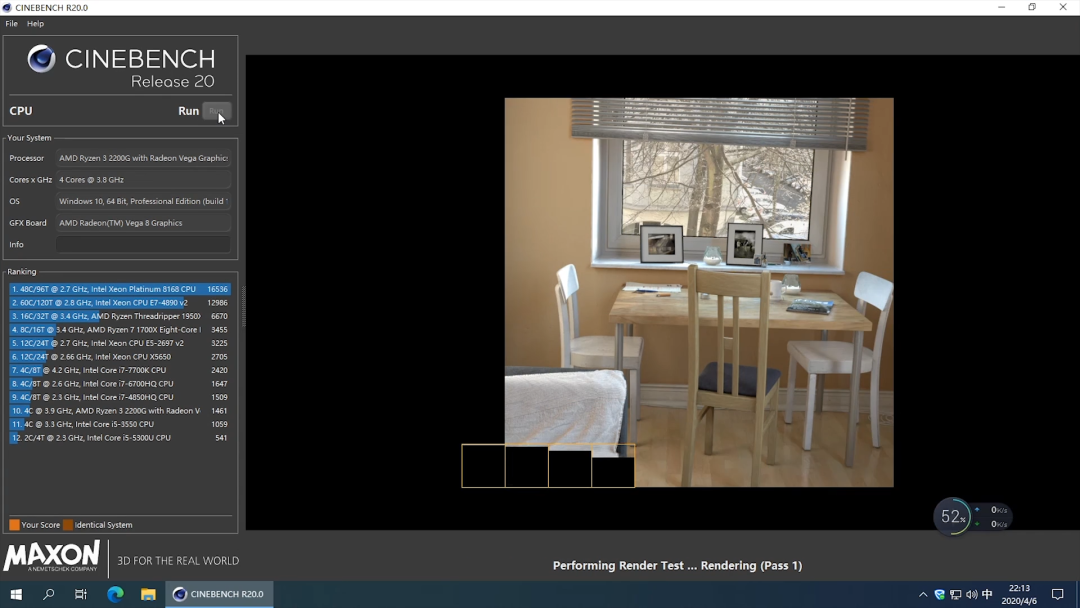Show hidden system tray icons

[x=923, y=594]
